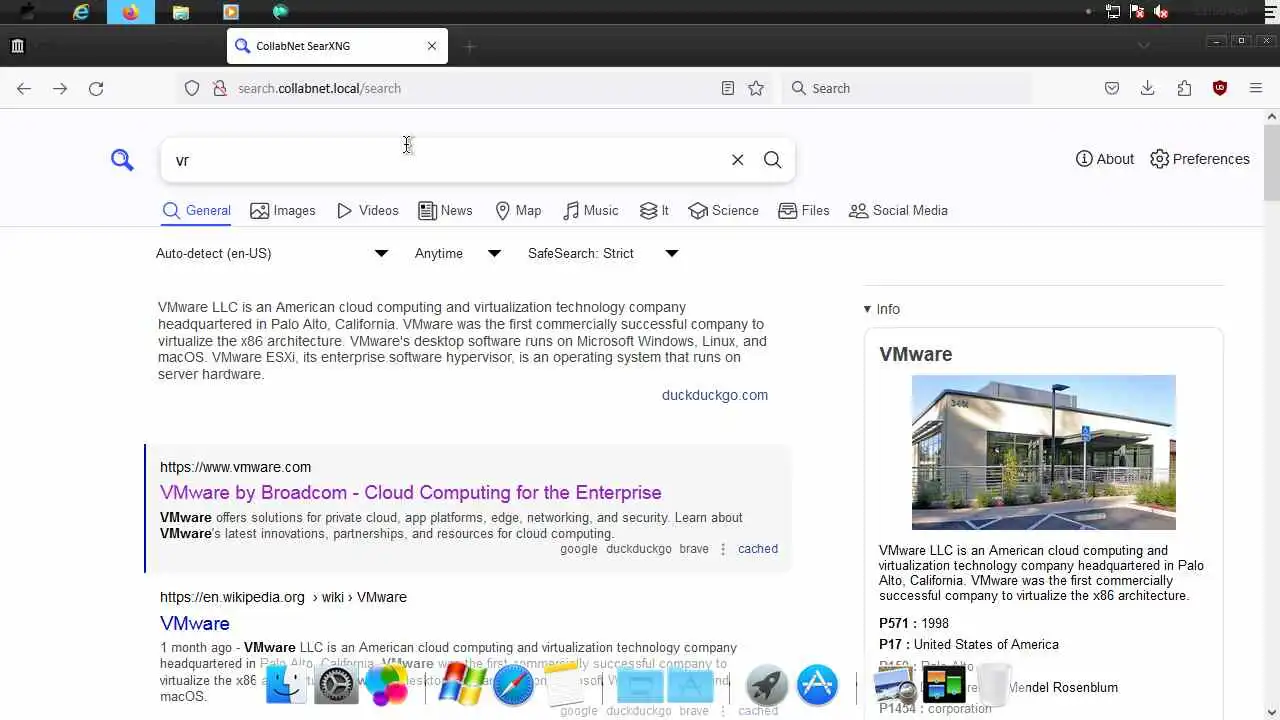Go forward one page

60,88
